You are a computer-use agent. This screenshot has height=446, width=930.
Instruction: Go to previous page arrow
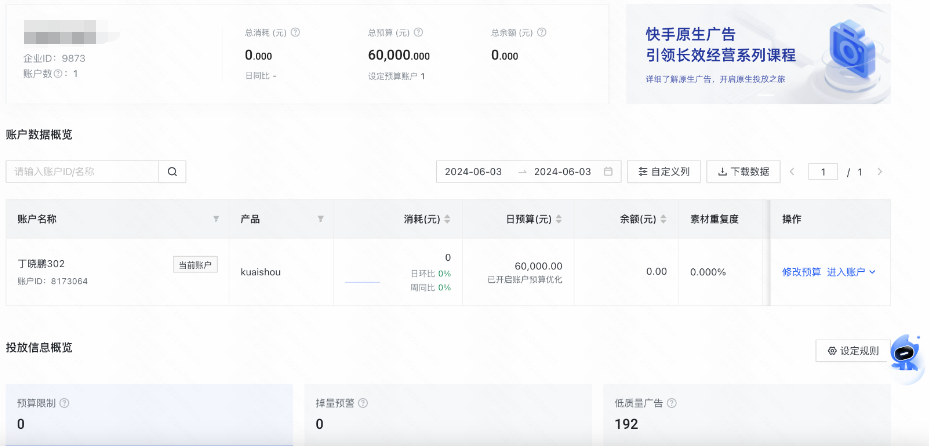[792, 171]
